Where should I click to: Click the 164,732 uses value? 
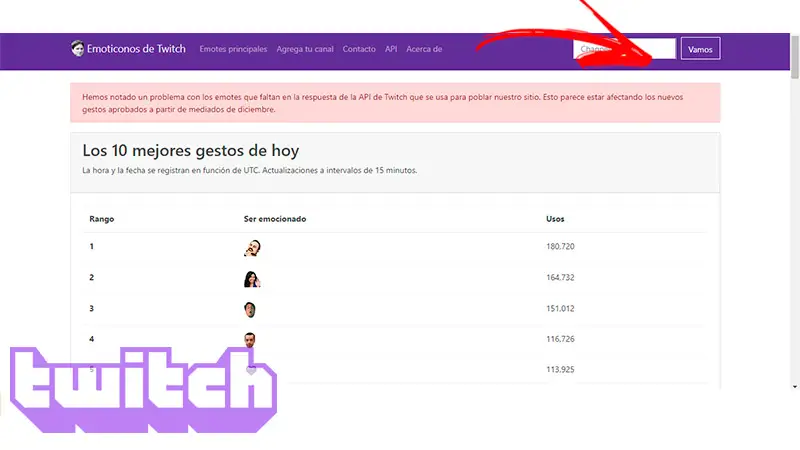560,278
